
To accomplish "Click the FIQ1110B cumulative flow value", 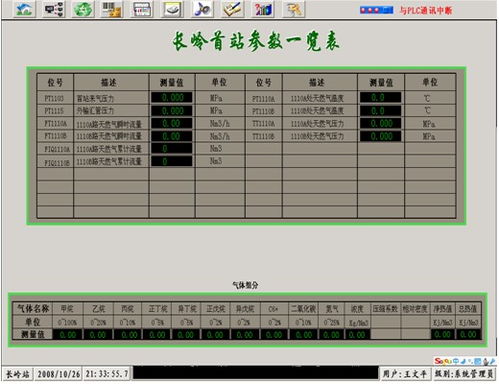I will click(172, 162).
